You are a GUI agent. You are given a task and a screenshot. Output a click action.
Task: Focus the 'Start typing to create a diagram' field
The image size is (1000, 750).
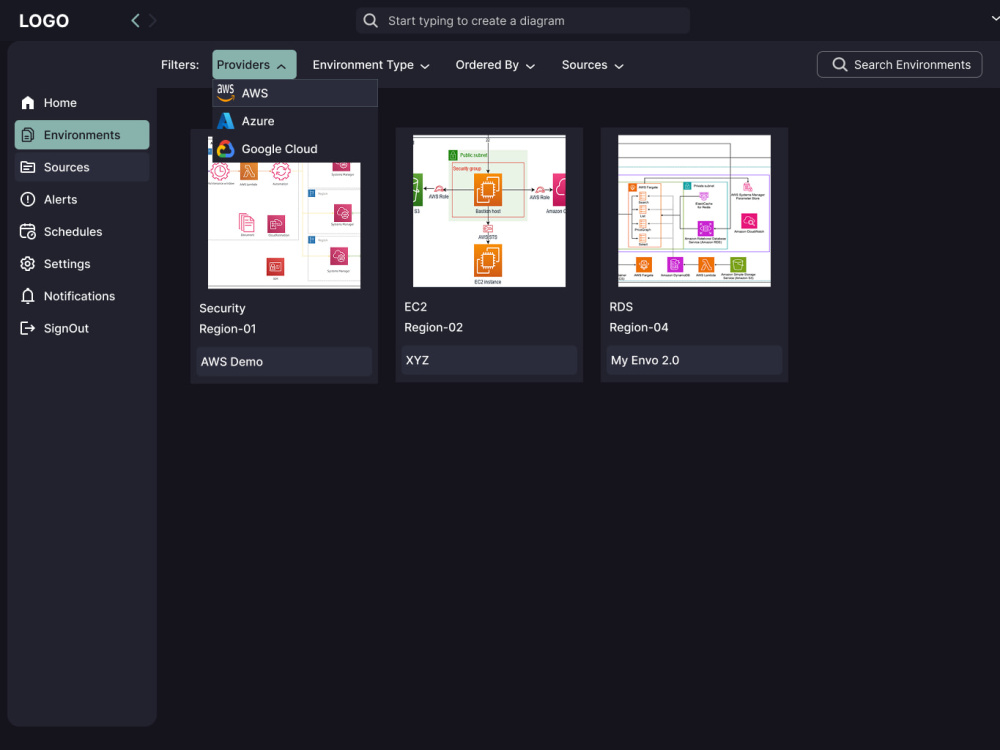coord(523,20)
